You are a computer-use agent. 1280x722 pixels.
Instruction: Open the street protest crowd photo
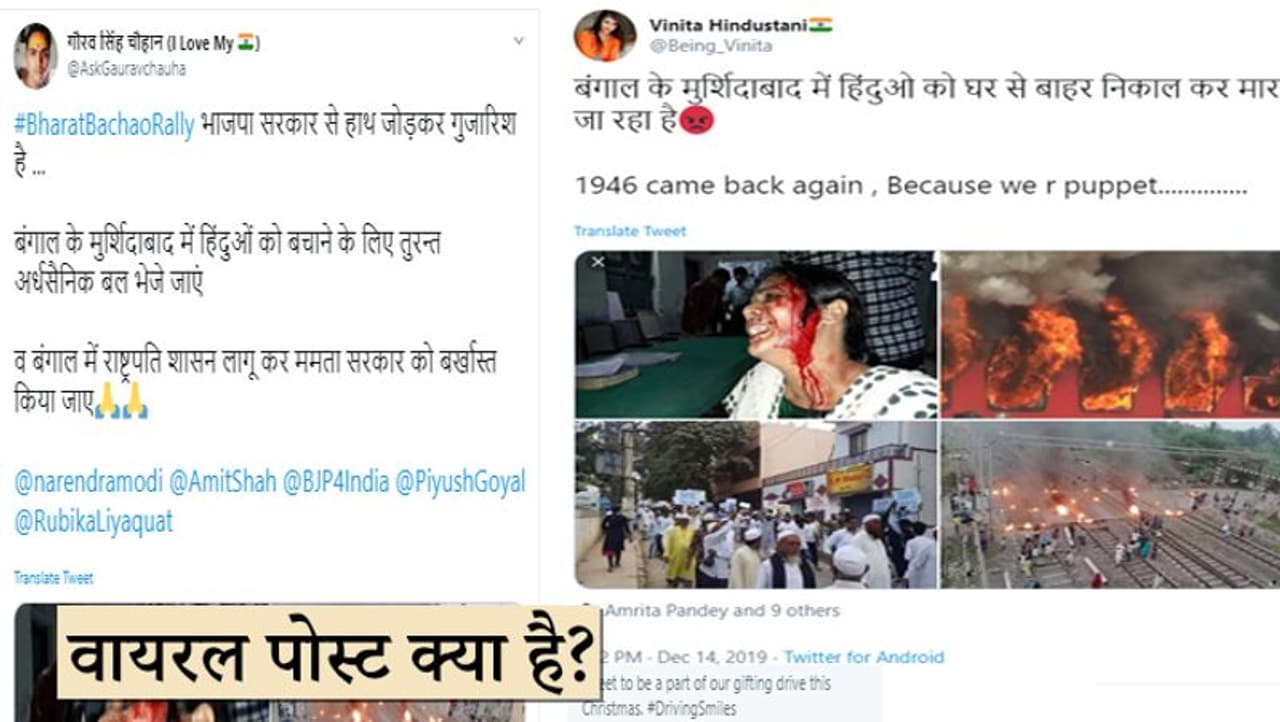[756, 505]
